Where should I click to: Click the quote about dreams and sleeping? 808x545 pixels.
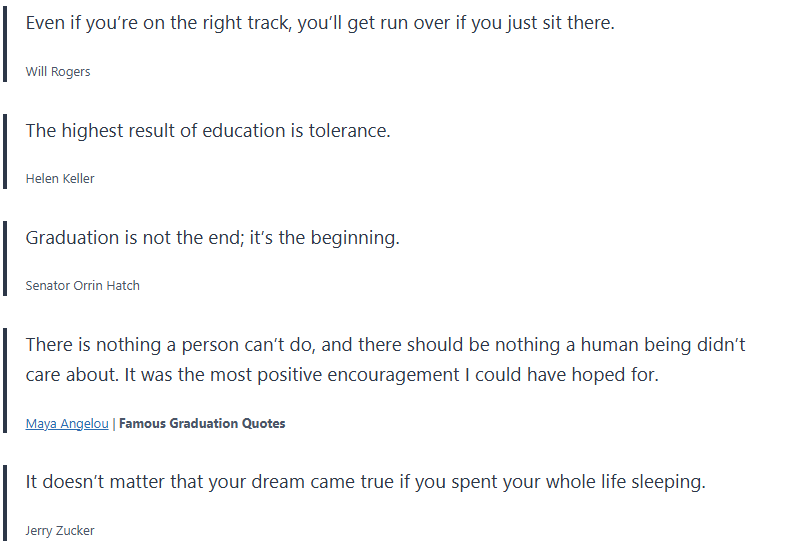coord(365,482)
